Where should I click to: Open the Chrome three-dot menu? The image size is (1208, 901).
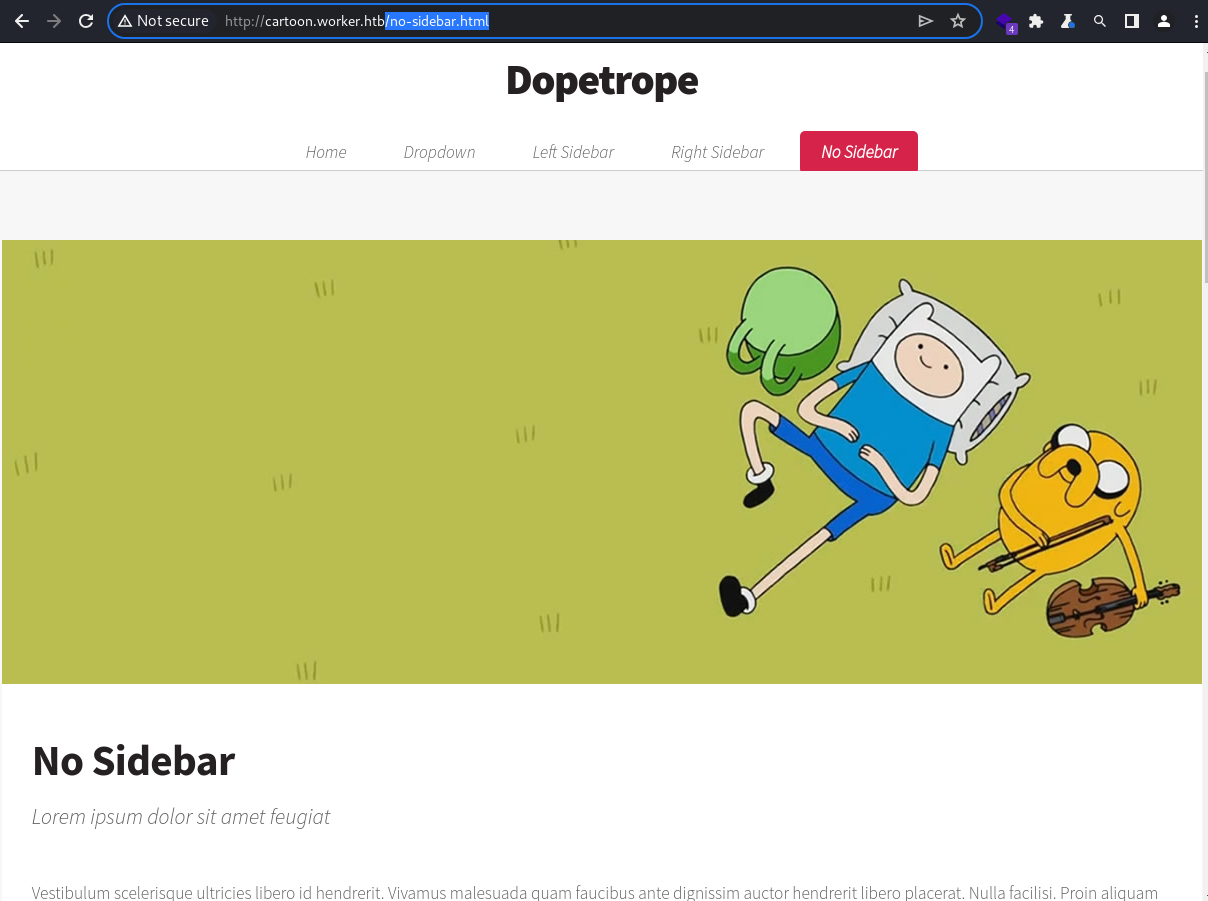[x=1196, y=21]
